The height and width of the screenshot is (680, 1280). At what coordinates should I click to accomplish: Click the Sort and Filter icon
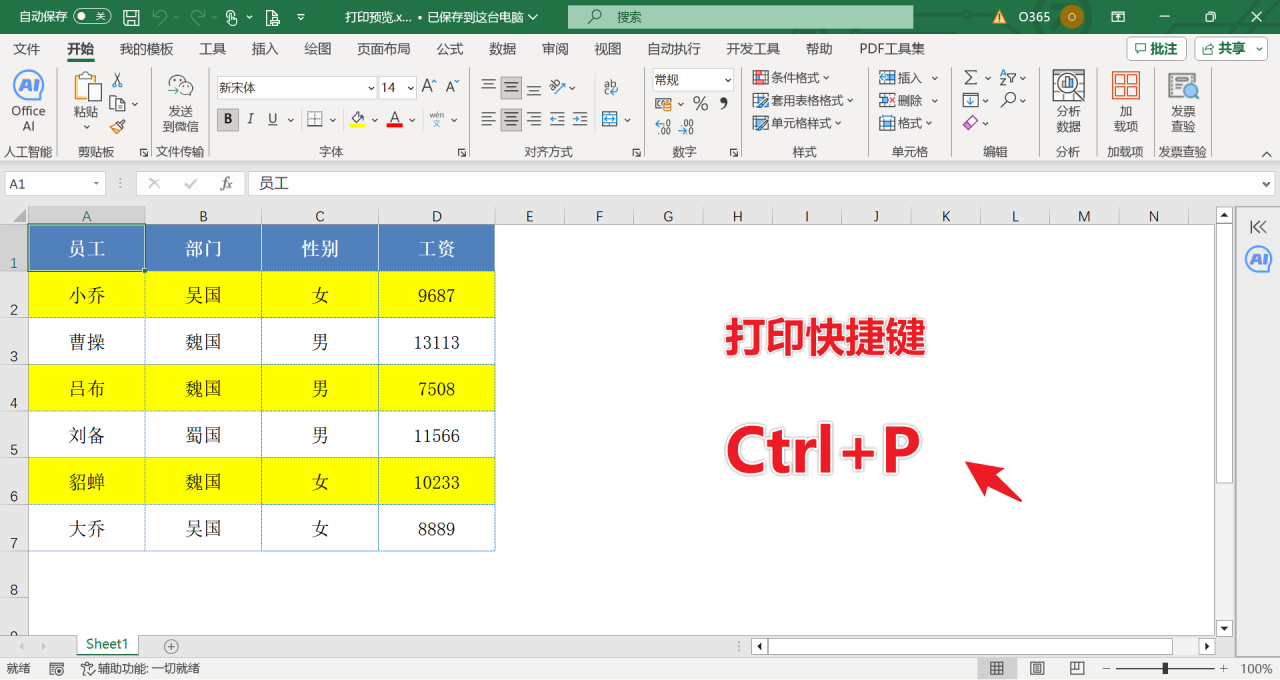1008,78
